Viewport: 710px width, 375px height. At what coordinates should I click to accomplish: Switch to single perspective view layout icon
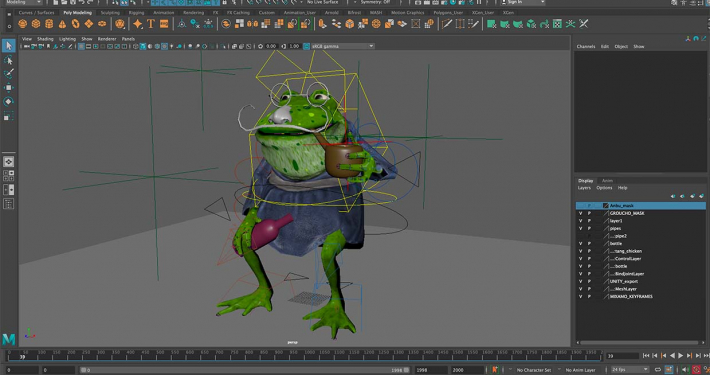point(8,162)
